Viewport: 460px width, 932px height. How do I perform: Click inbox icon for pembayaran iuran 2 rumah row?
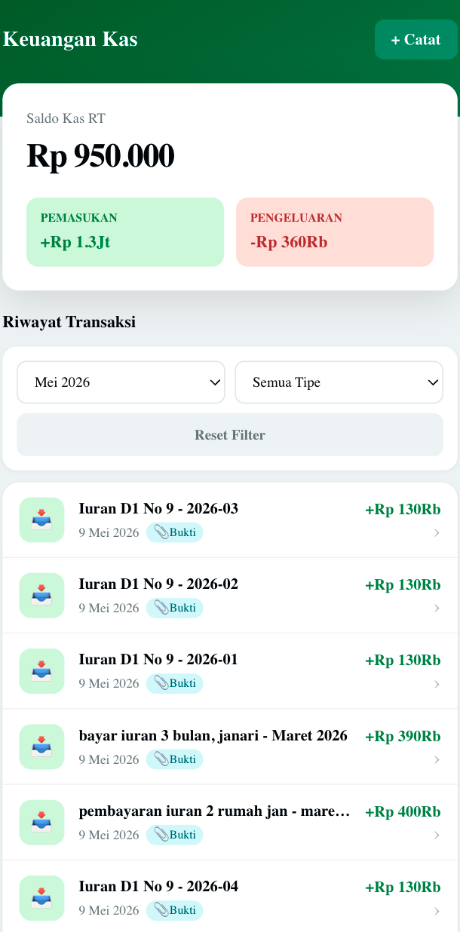(42, 822)
